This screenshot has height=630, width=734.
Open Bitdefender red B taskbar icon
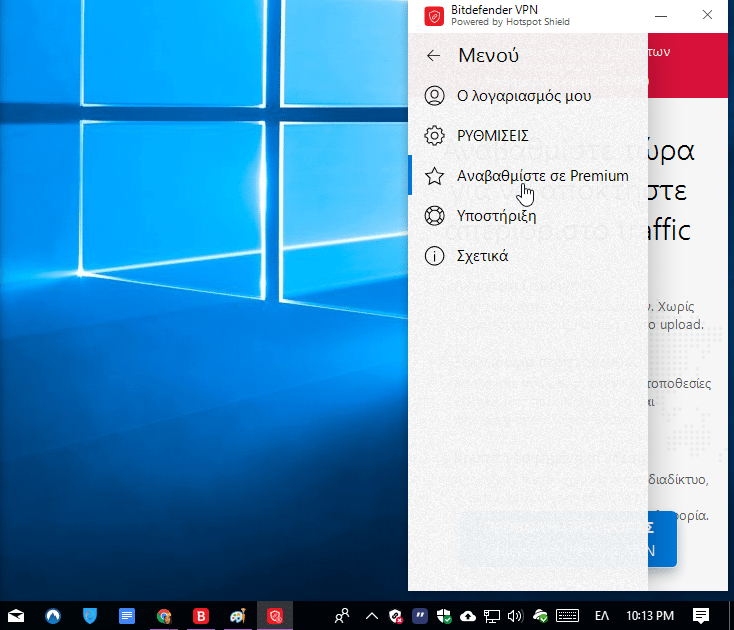point(201,616)
